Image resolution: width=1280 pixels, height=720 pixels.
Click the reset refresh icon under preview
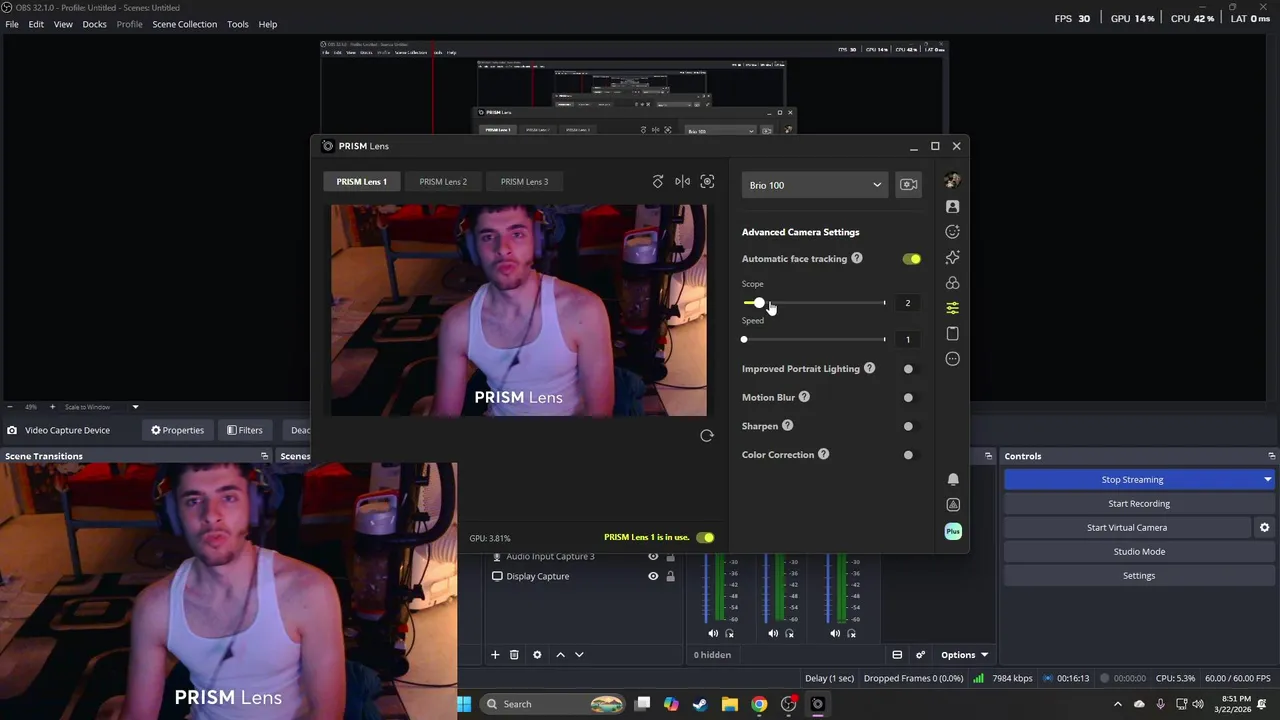coord(707,436)
